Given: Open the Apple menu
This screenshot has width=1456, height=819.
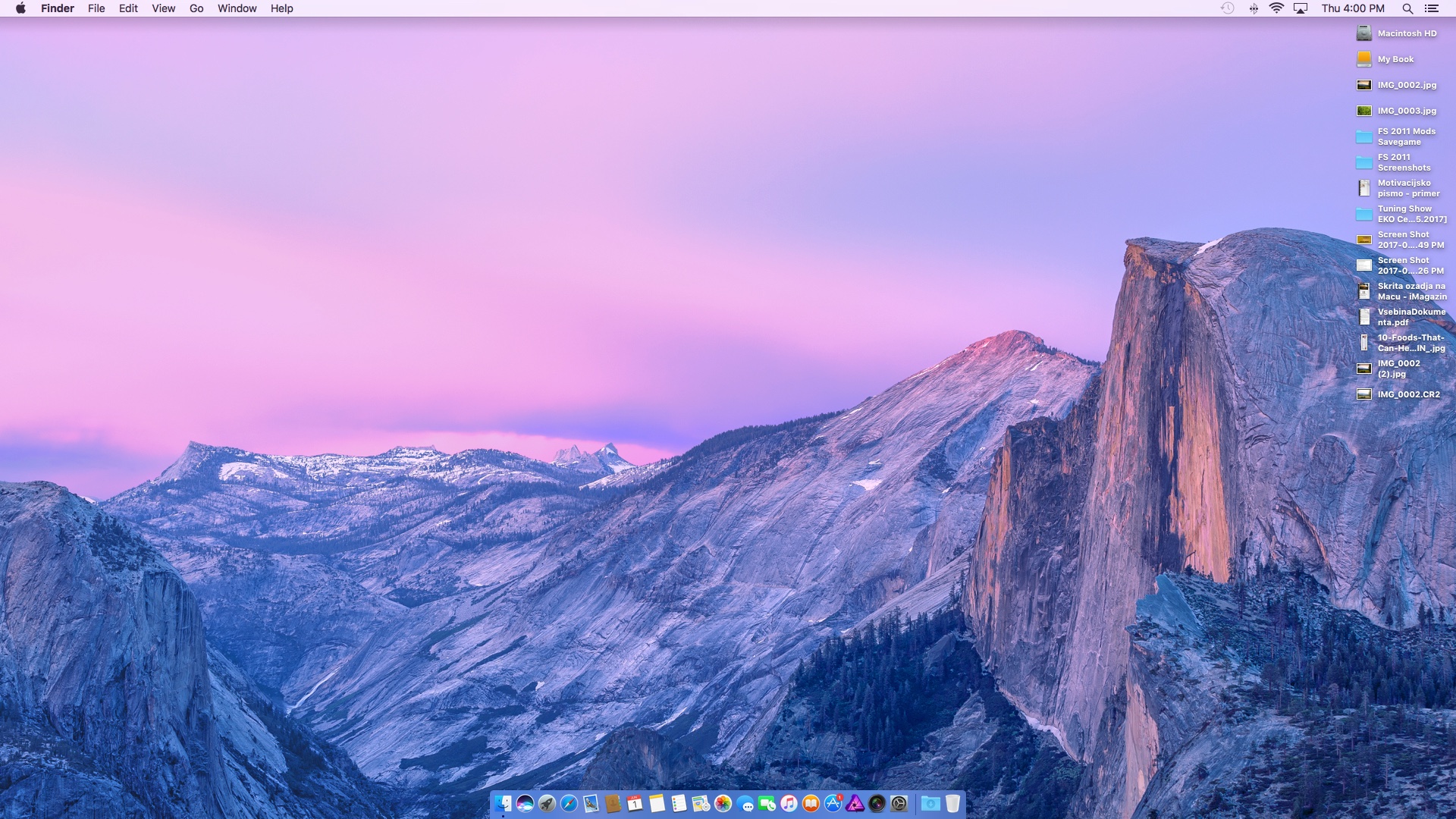Looking at the screenshot, I should pos(20,8).
